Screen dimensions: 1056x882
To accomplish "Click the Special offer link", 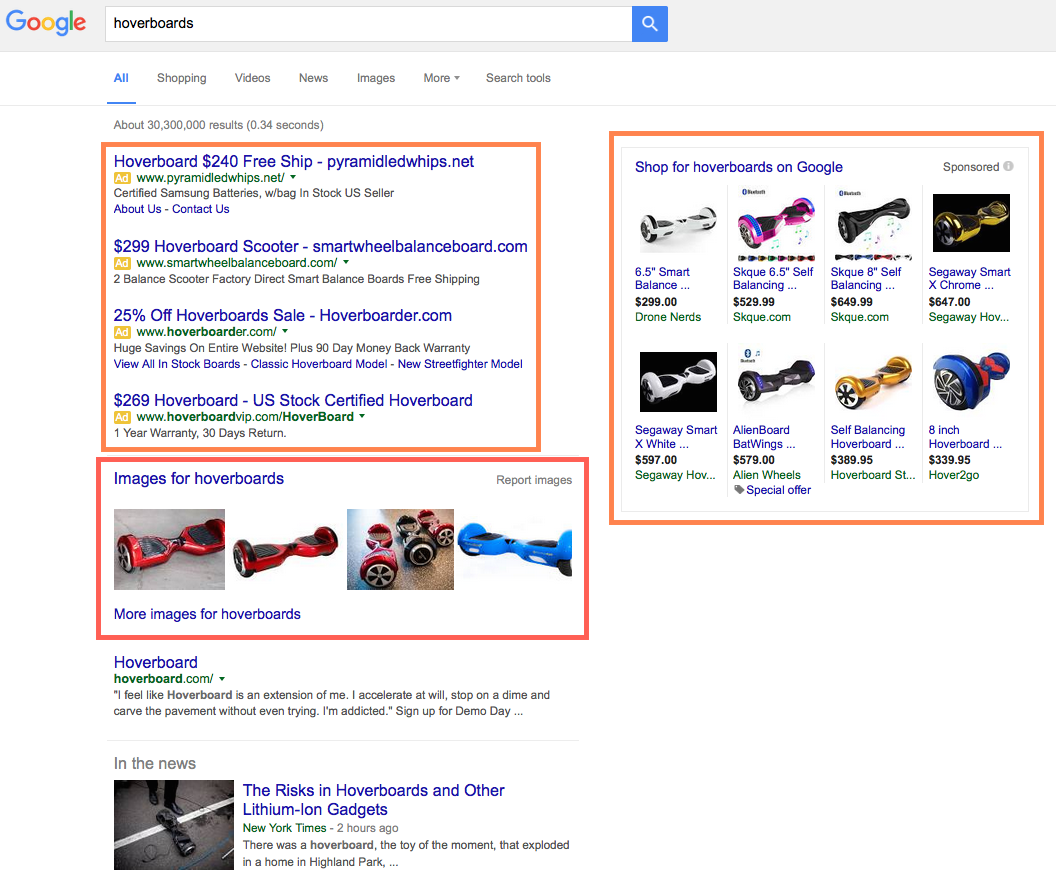I will tap(779, 490).
